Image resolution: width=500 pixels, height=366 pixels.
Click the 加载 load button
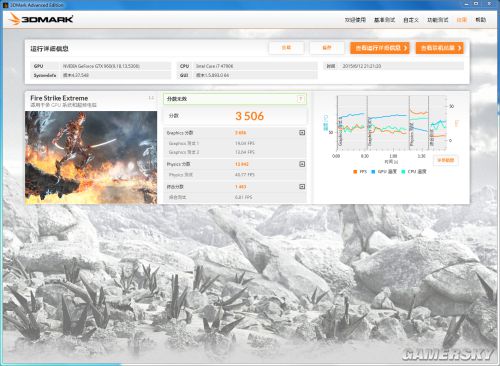click(x=287, y=48)
